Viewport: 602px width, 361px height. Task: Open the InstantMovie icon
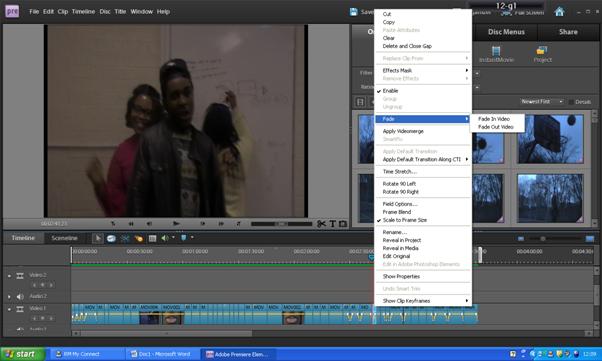496,54
